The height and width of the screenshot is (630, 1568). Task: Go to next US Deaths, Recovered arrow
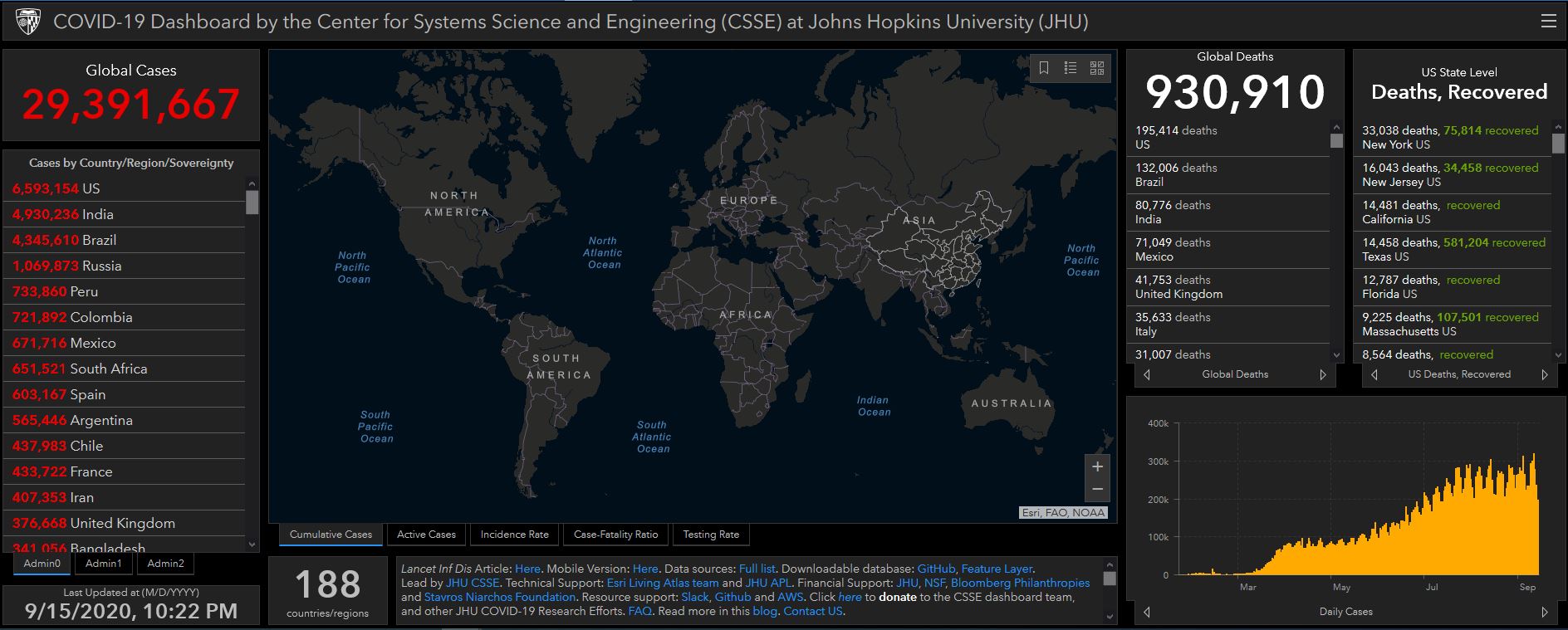(x=1545, y=374)
